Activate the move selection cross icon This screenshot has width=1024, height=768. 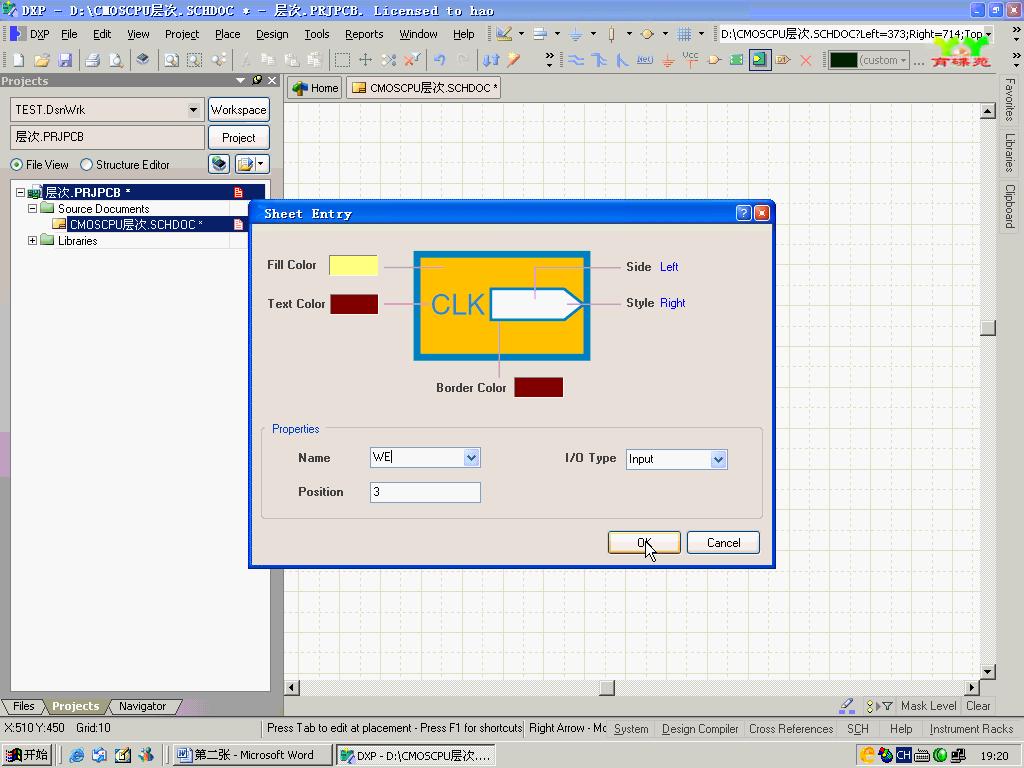point(365,60)
